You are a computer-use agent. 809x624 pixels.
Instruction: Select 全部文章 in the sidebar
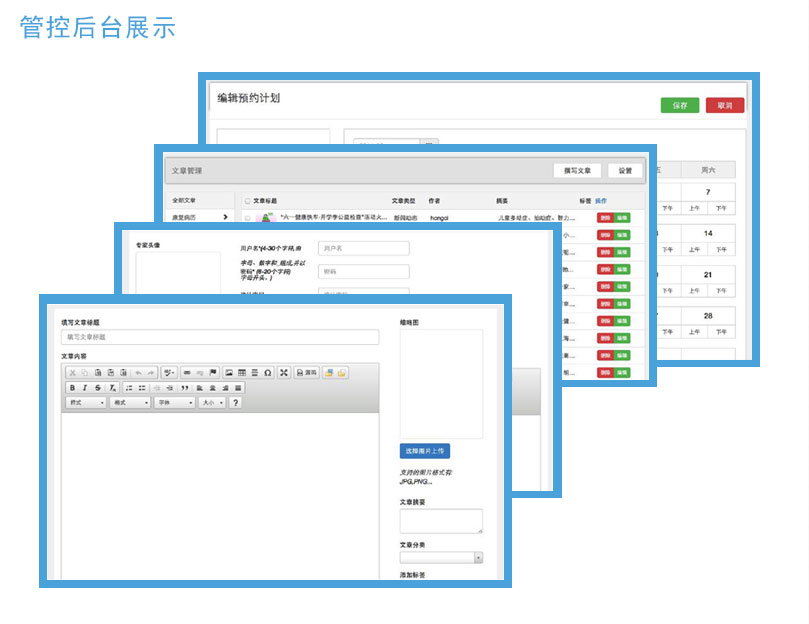(x=184, y=201)
